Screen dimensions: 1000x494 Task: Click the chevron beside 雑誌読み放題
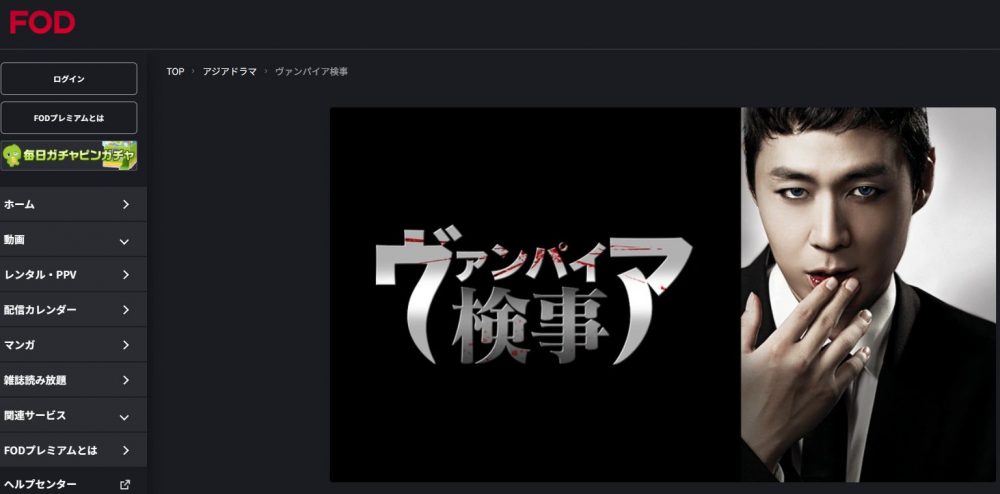click(126, 380)
